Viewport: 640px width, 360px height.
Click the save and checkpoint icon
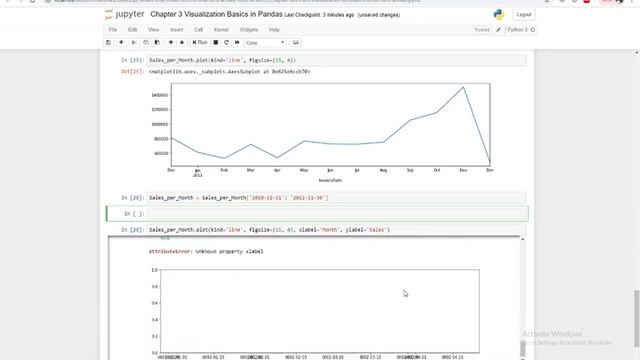[x=108, y=42]
